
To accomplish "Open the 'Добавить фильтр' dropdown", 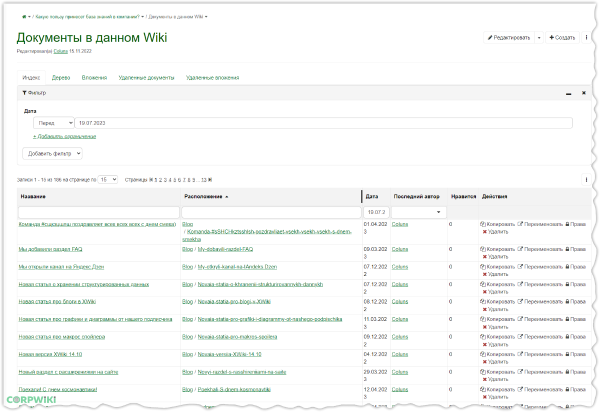I will coord(52,154).
